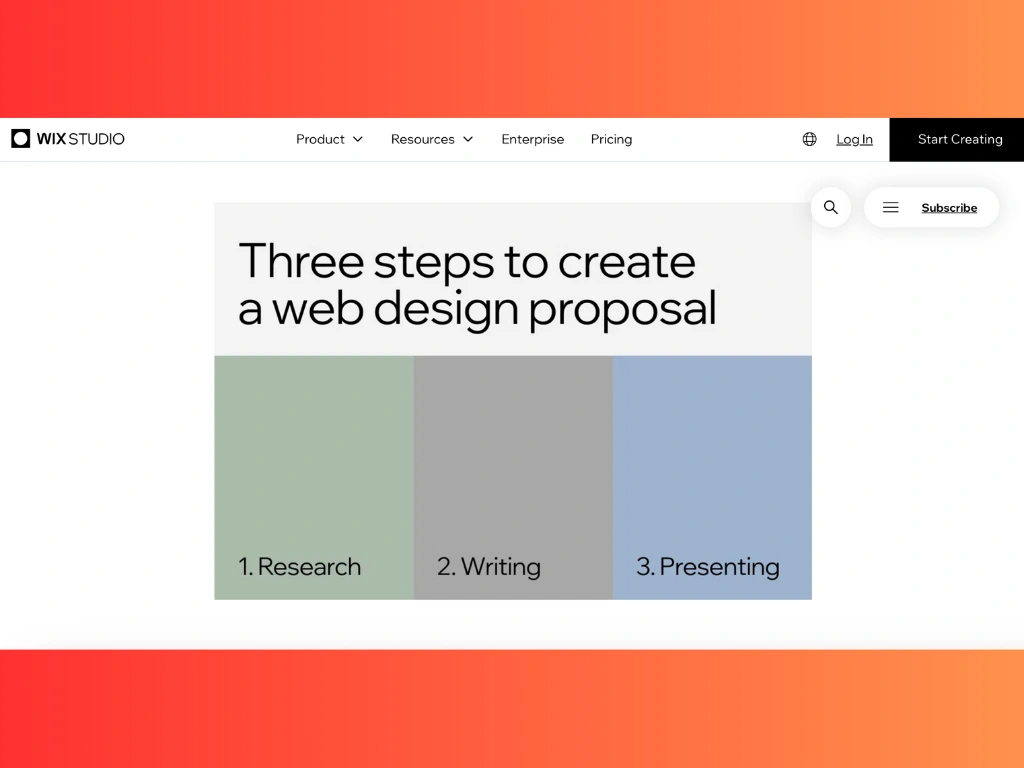Expand the Resources dropdown chevron

468,139
